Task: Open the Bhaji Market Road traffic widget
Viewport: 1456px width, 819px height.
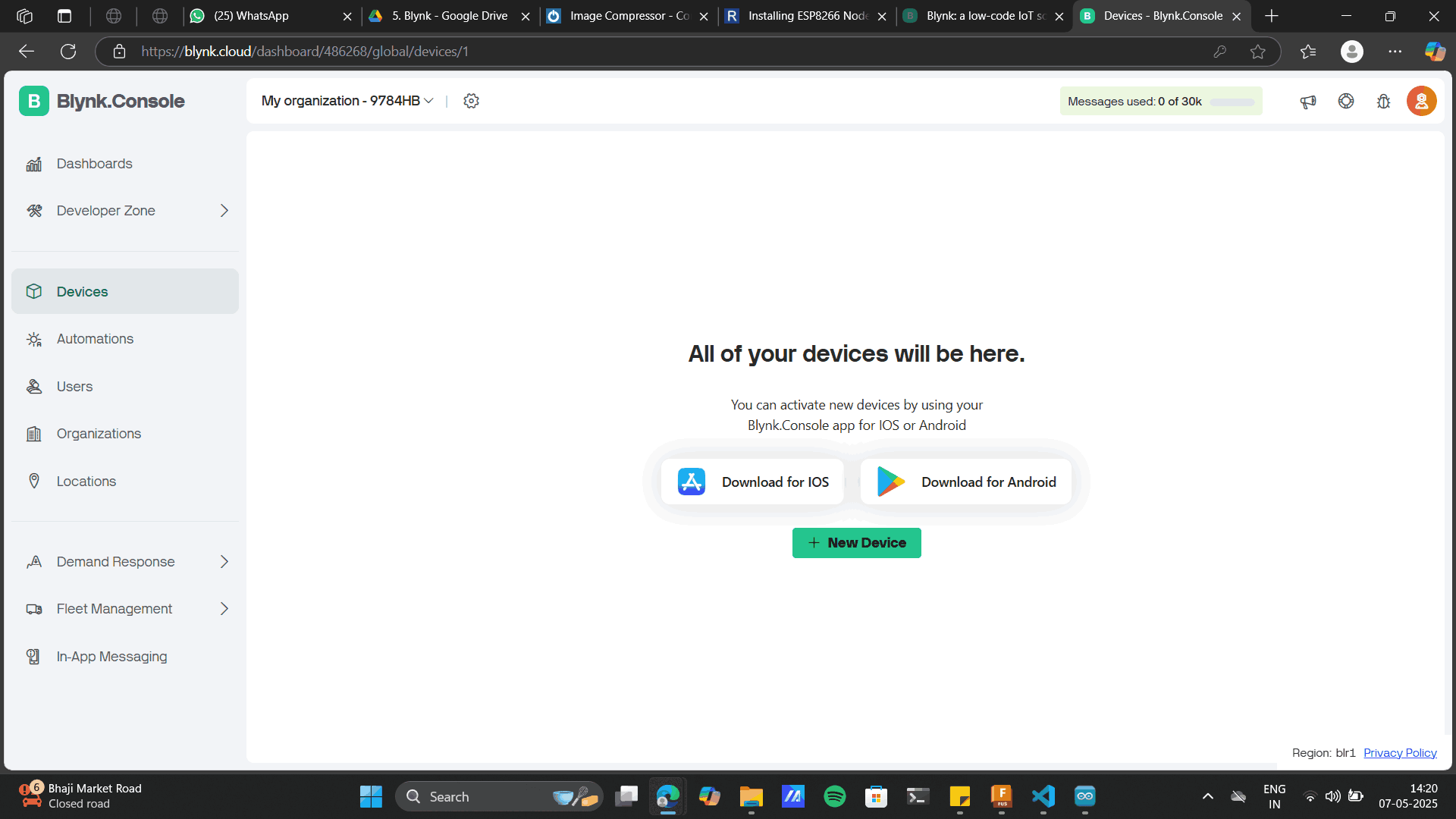Action: pyautogui.click(x=80, y=796)
